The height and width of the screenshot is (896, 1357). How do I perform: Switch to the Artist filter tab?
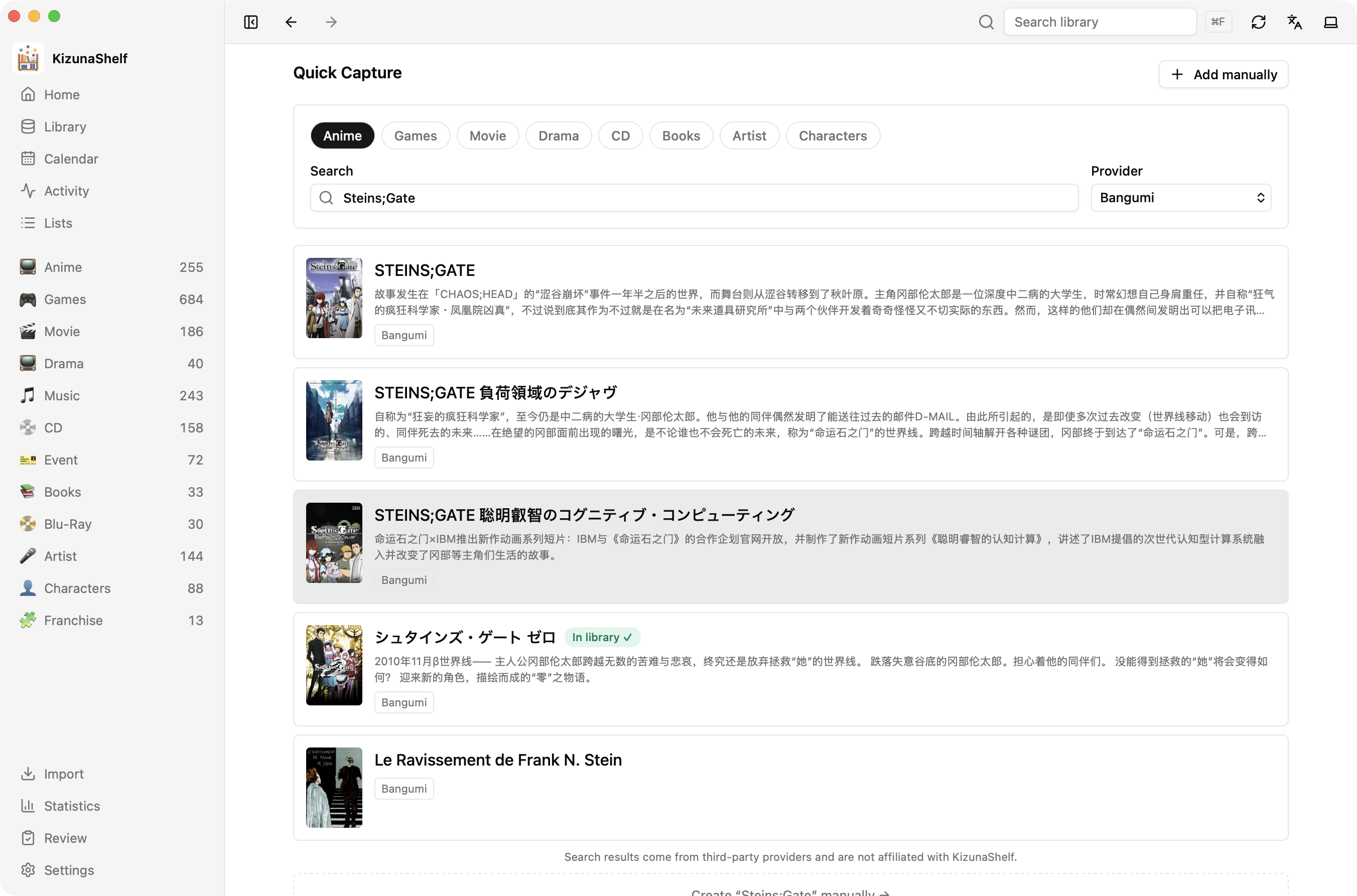(x=749, y=135)
